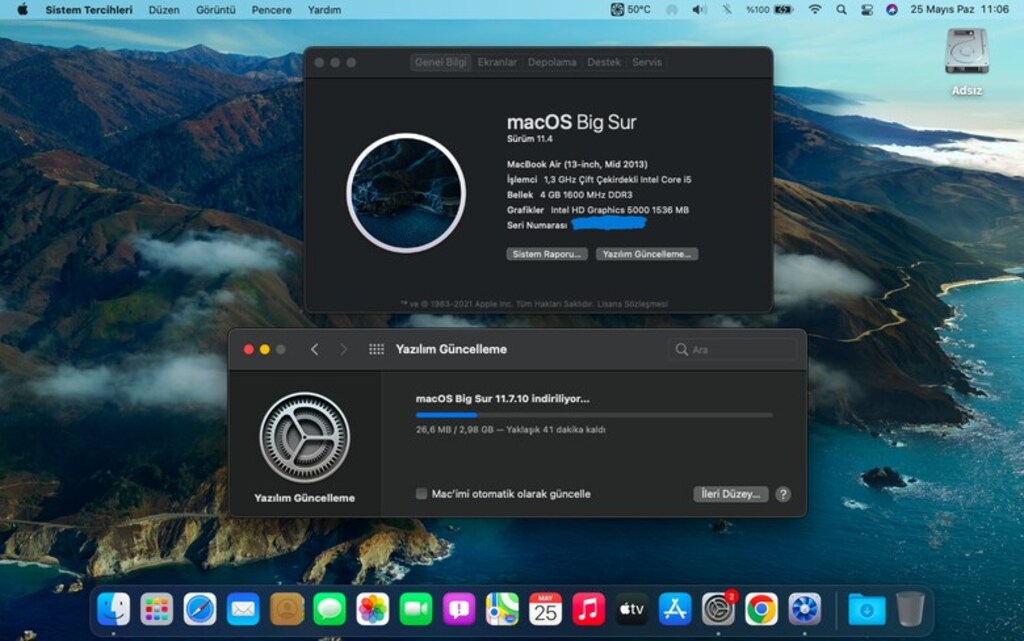This screenshot has height=641, width=1024.
Task: Click the Ara search field
Action: tap(733, 349)
